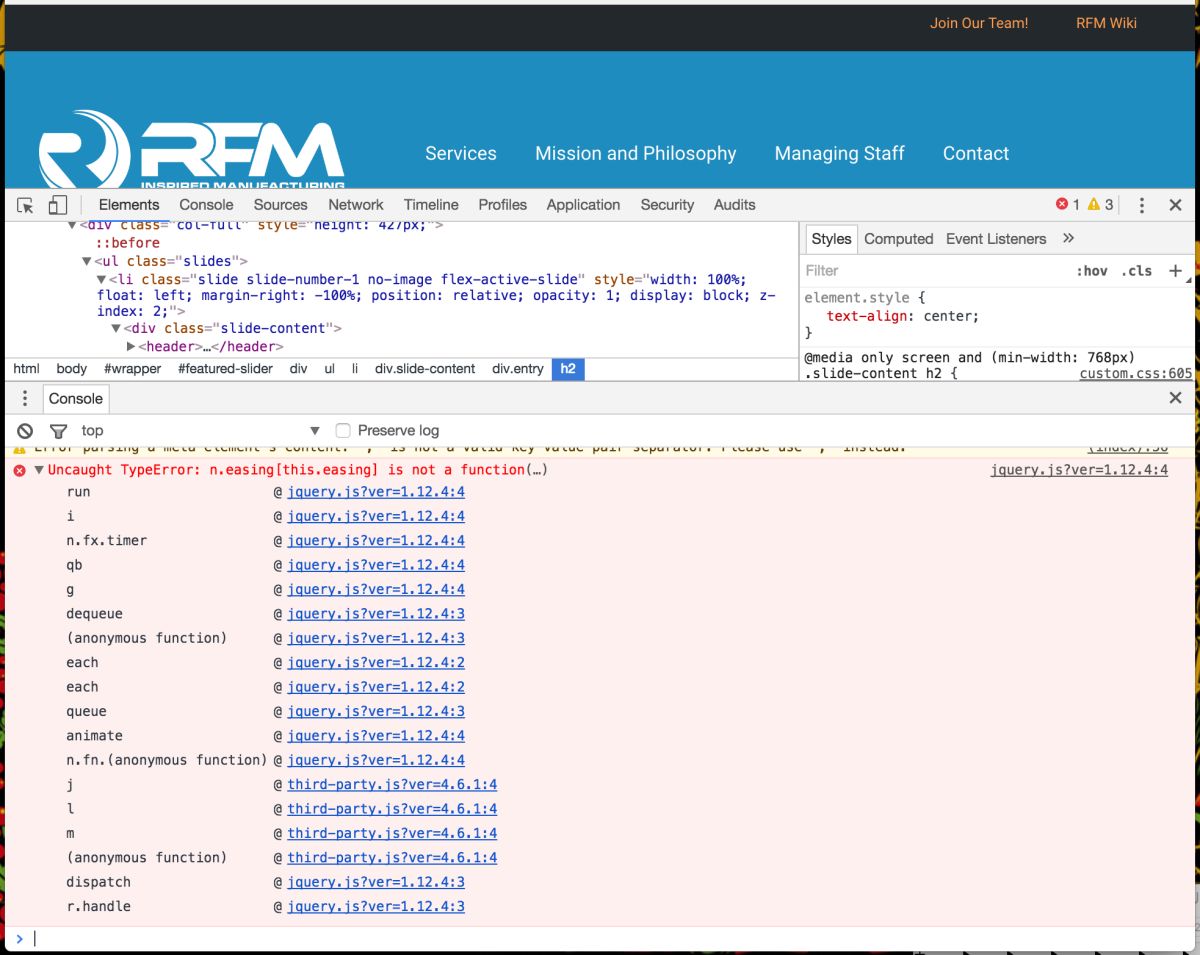Open Managing Staff nav item
The height and width of the screenshot is (955, 1200).
click(840, 154)
